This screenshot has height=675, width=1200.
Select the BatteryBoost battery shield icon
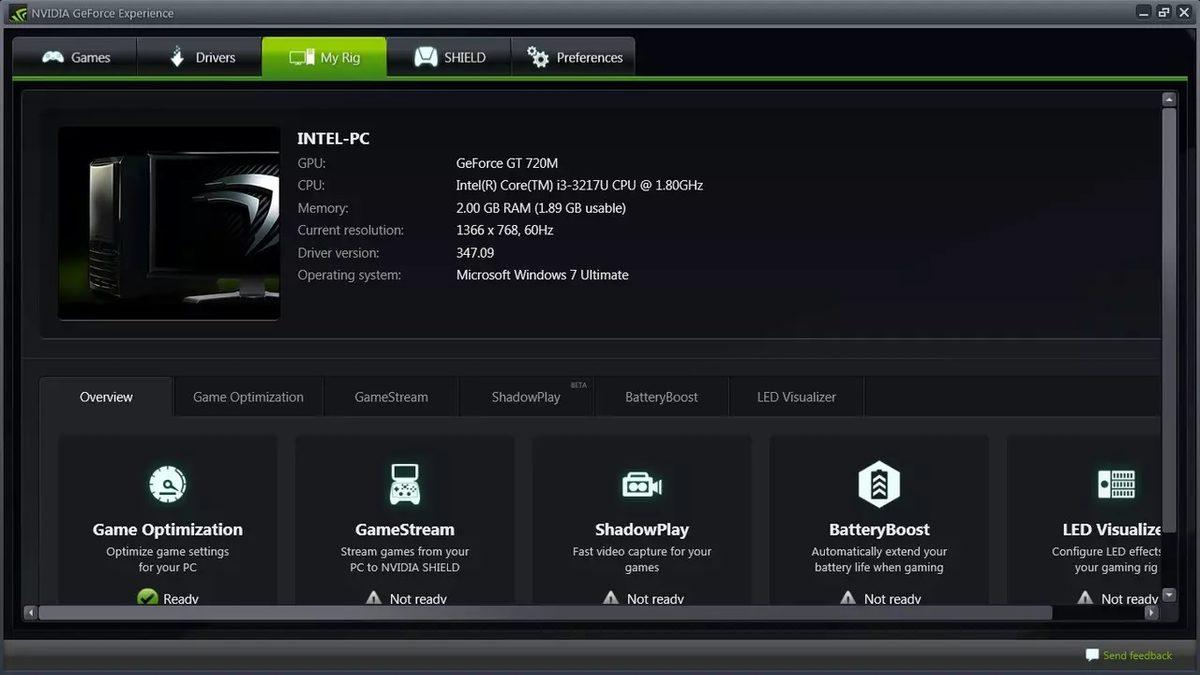[x=878, y=484]
